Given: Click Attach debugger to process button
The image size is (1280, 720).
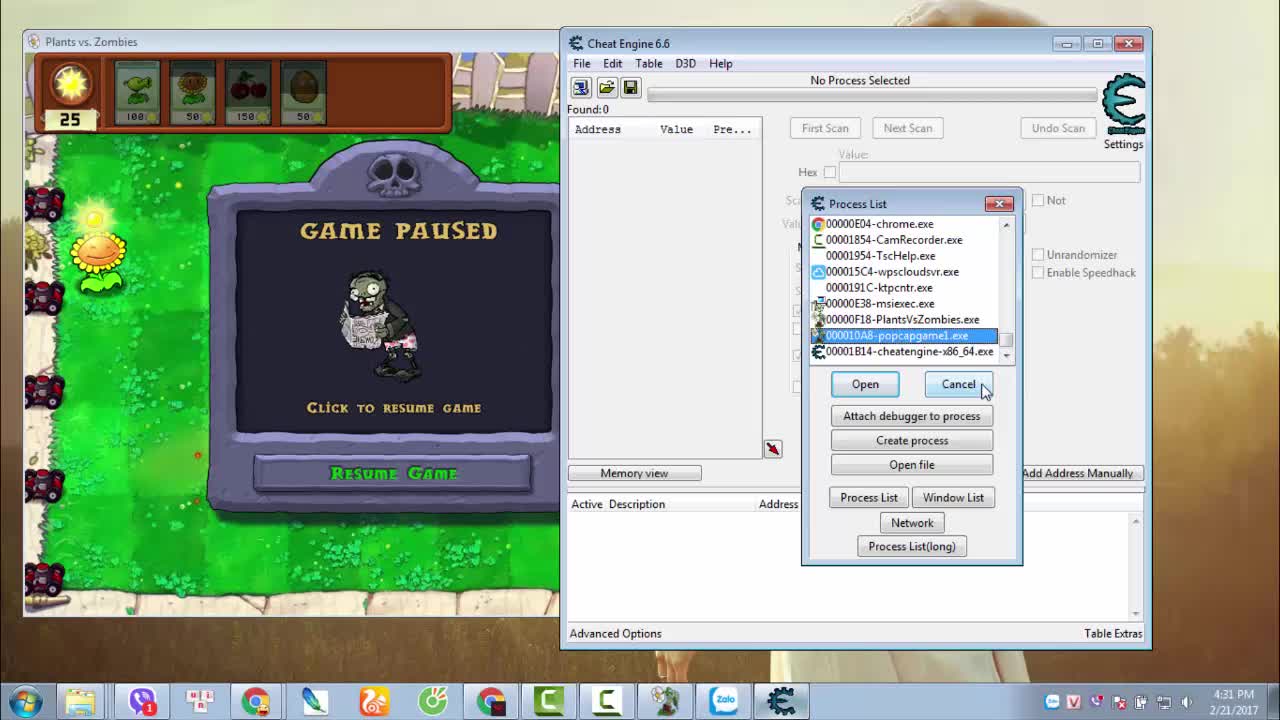Looking at the screenshot, I should pos(912,416).
